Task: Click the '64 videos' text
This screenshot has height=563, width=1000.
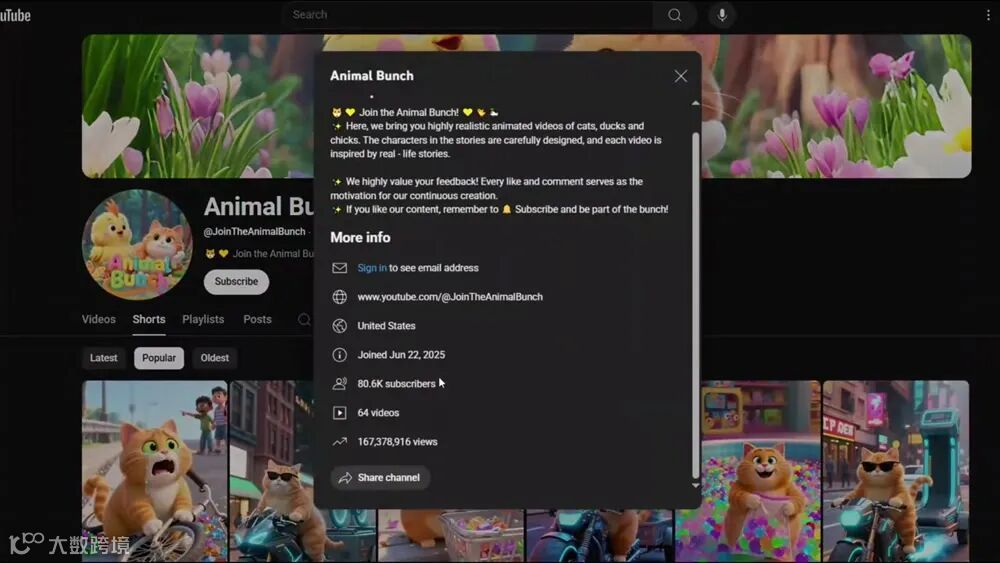Action: (x=378, y=413)
